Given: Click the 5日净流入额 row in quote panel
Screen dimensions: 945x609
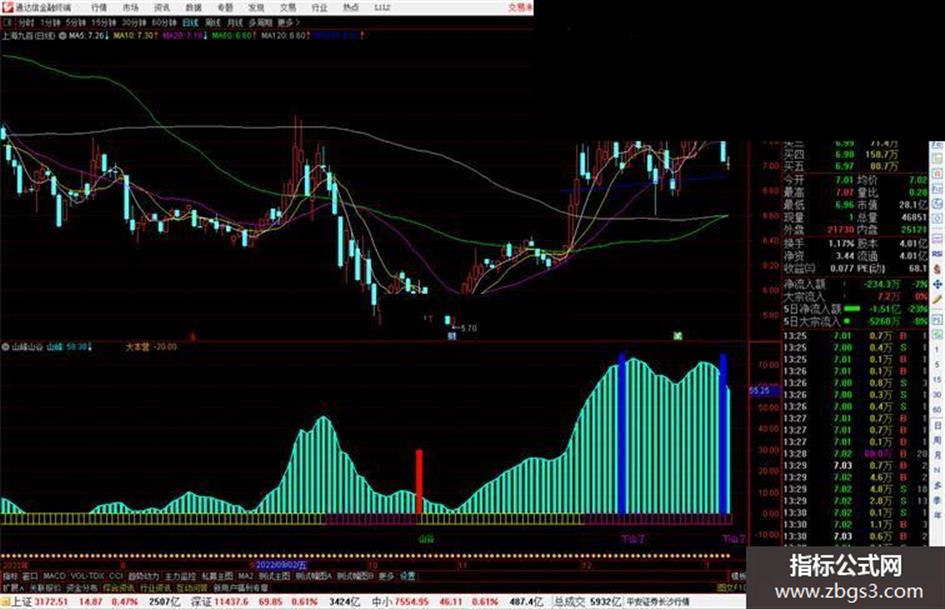Looking at the screenshot, I should 856,308.
